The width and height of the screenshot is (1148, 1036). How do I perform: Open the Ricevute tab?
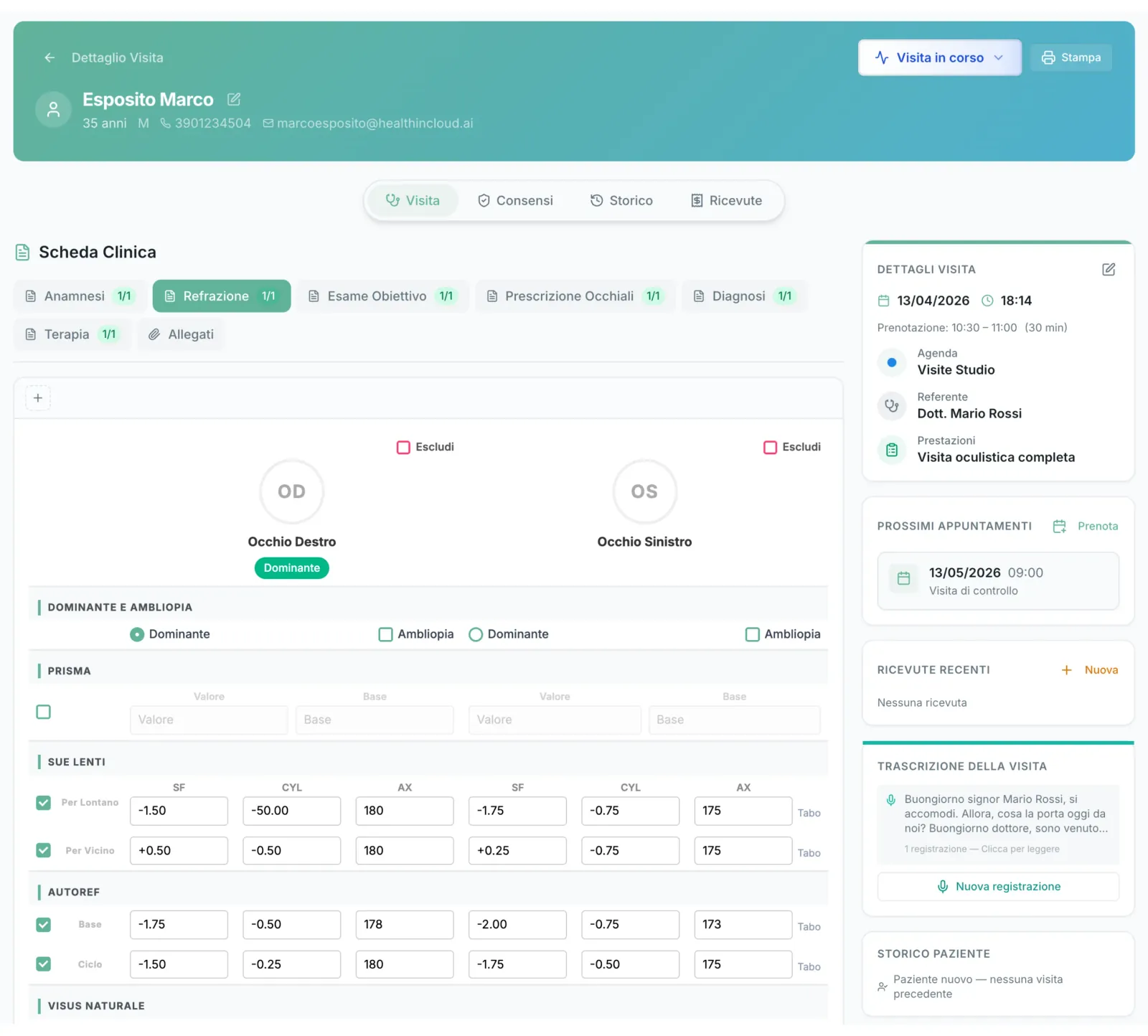coord(726,200)
